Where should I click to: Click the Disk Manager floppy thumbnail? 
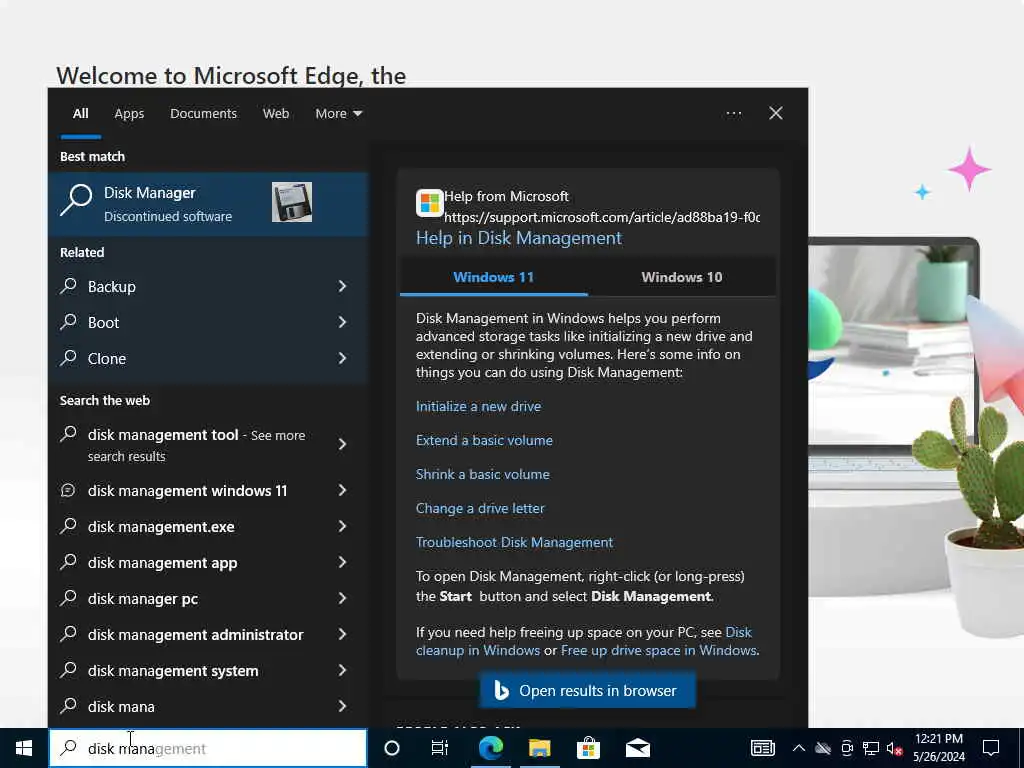click(x=292, y=202)
